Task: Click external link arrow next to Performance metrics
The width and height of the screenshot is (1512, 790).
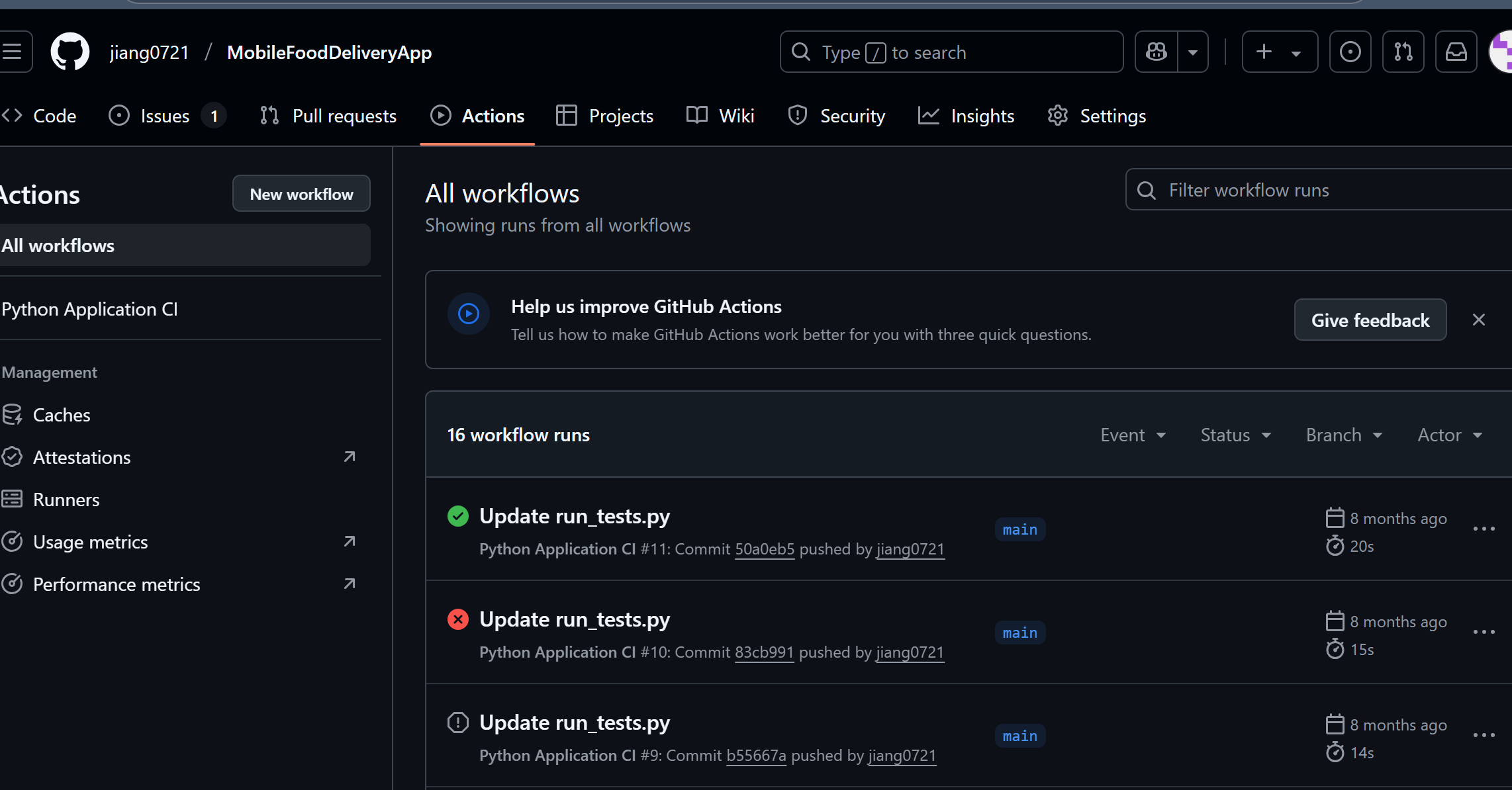Action: pos(350,584)
